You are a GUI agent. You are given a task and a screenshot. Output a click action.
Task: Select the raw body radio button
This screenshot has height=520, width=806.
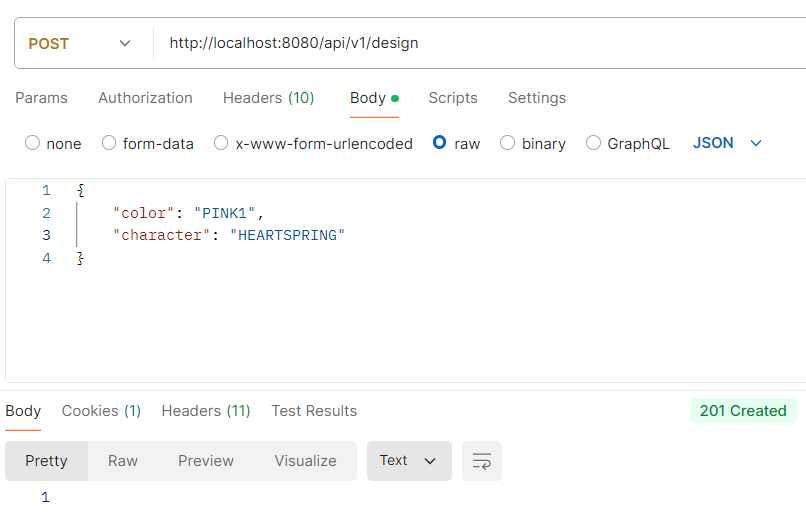pos(439,142)
